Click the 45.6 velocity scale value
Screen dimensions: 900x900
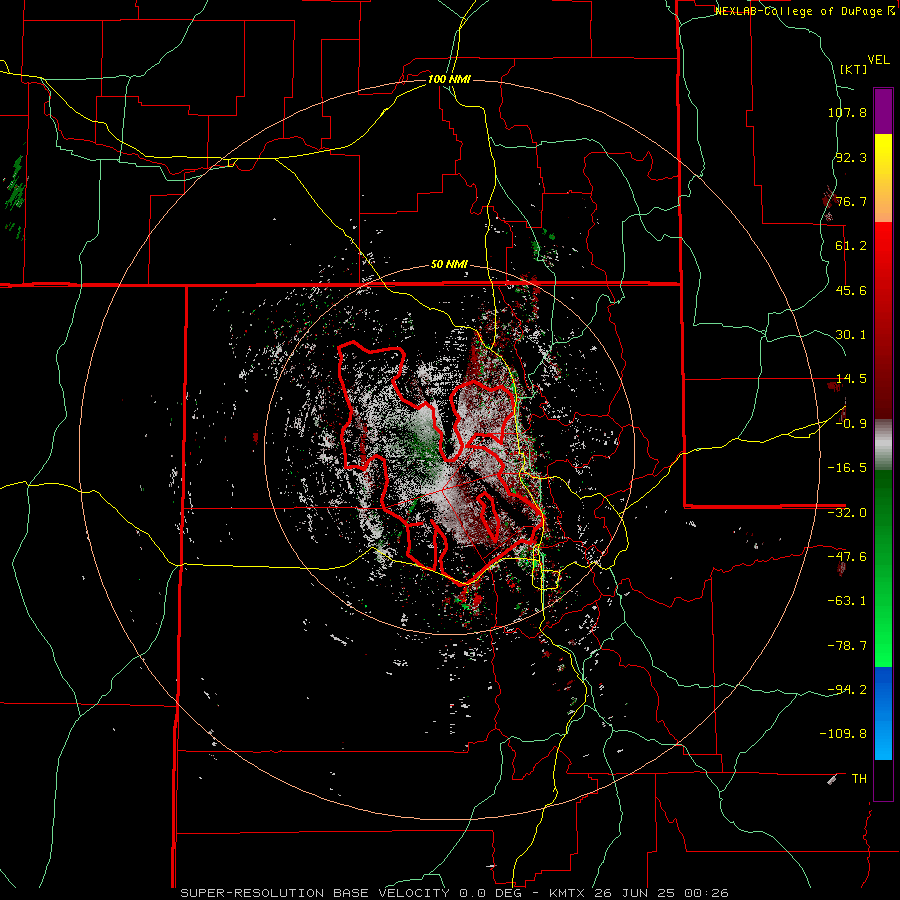click(851, 290)
